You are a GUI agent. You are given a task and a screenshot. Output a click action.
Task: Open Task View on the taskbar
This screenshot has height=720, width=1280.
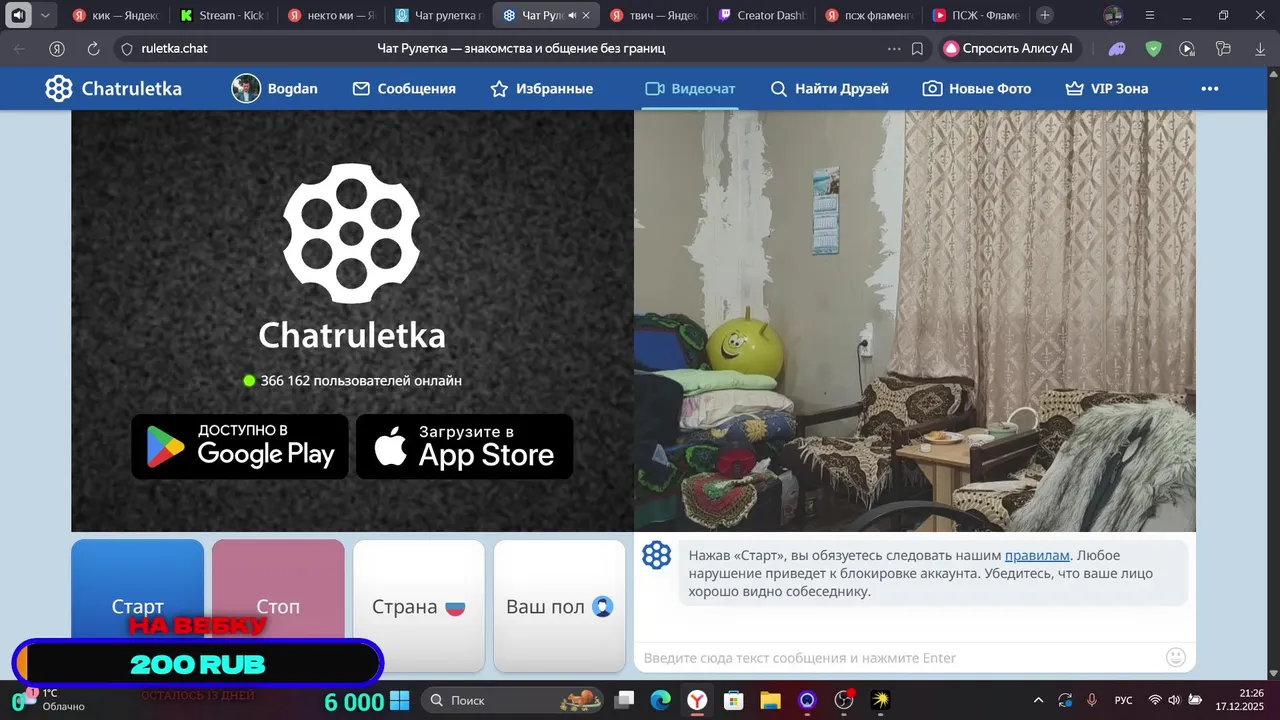pyautogui.click(x=624, y=700)
